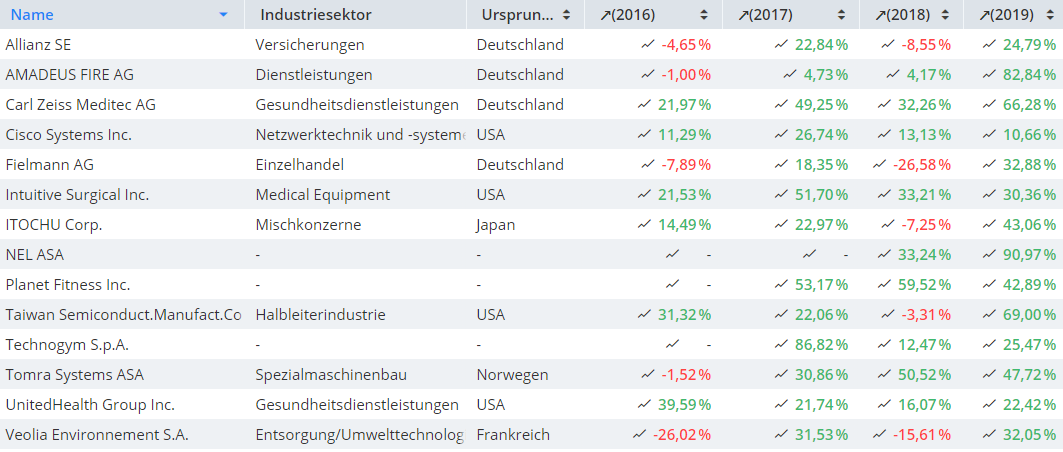Click Fielmann AG 2018 trend icon
The image size is (1063, 452).
coord(880,165)
